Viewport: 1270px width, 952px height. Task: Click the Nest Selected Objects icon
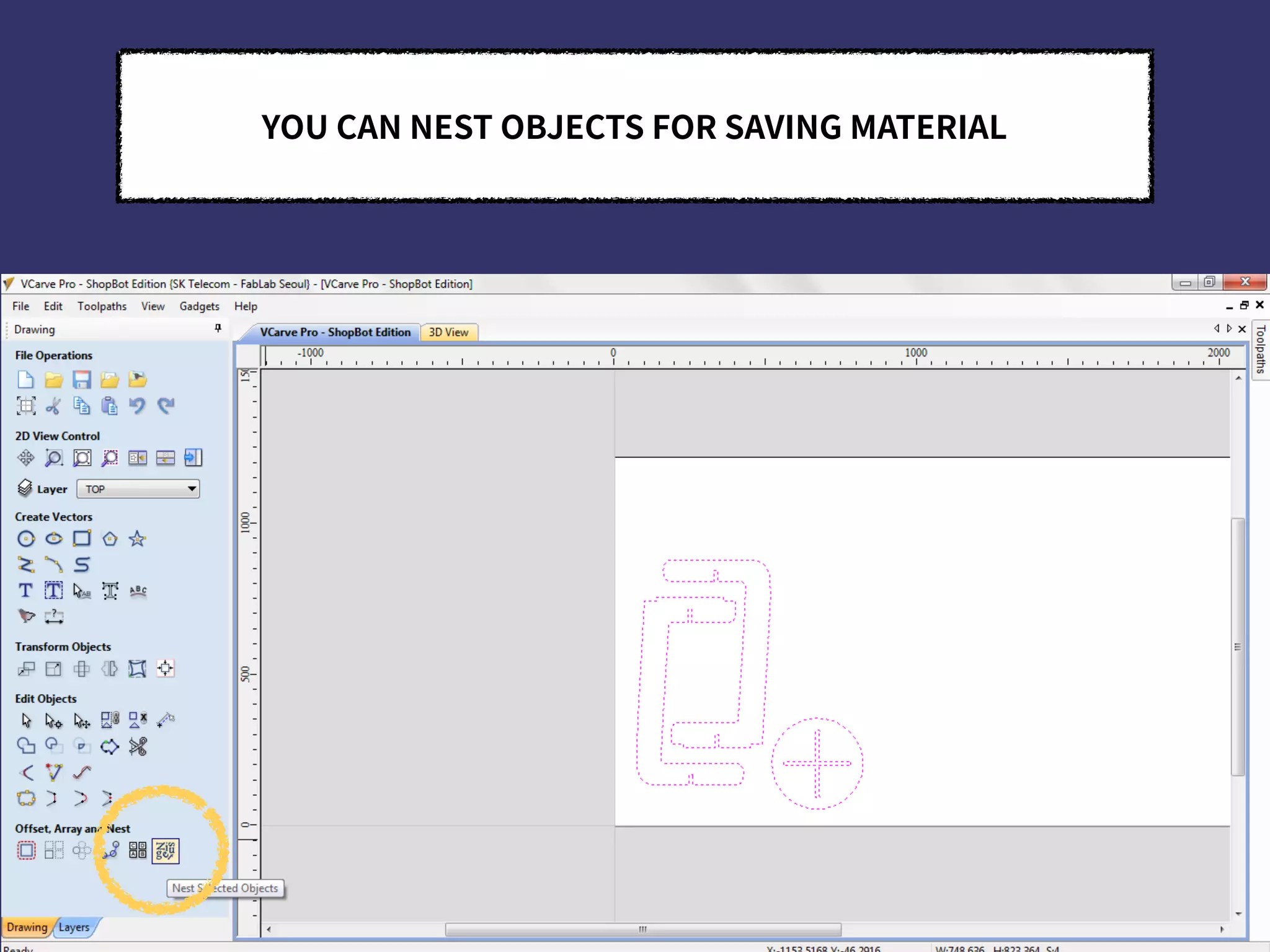[165, 850]
